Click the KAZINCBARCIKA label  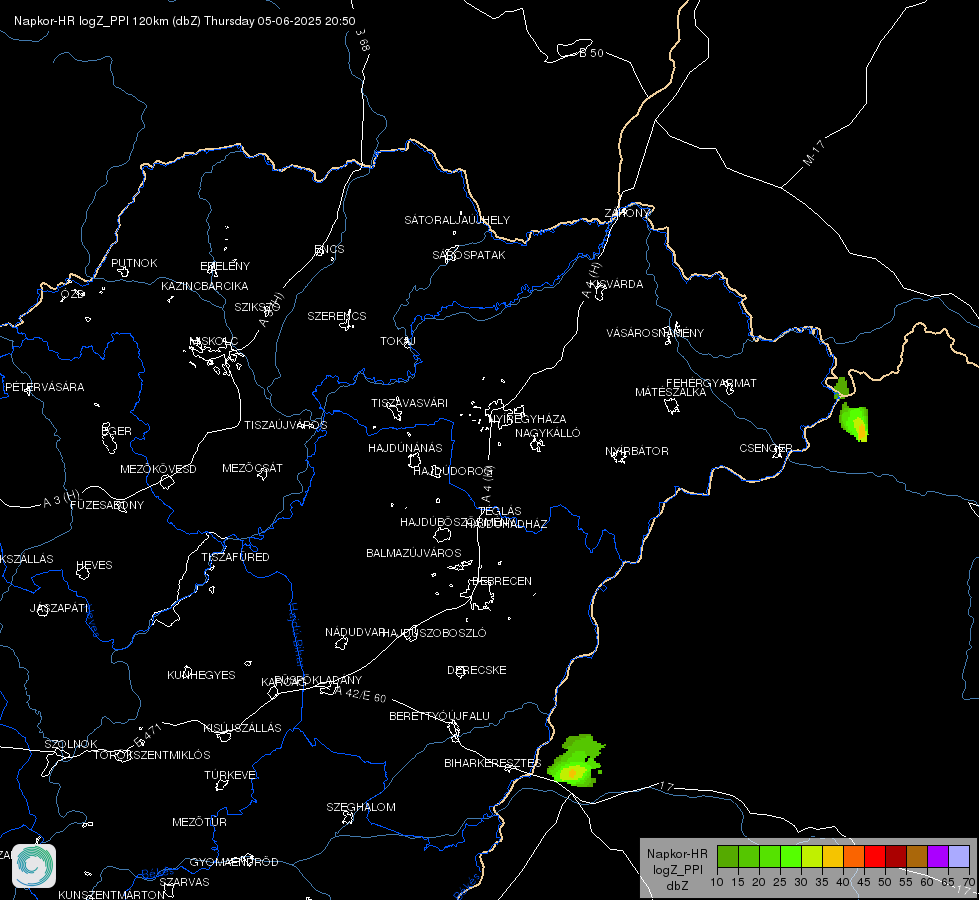205,286
